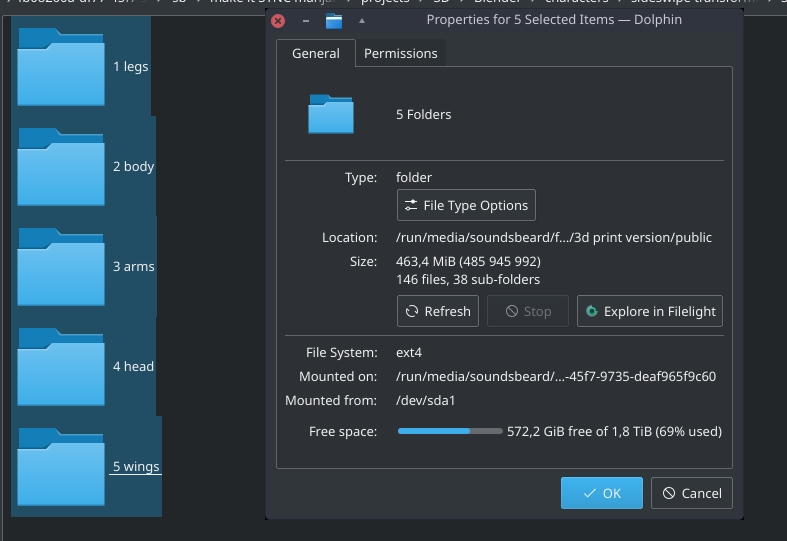Click the file system value 'ext4'
This screenshot has width=787, height=541.
click(409, 353)
